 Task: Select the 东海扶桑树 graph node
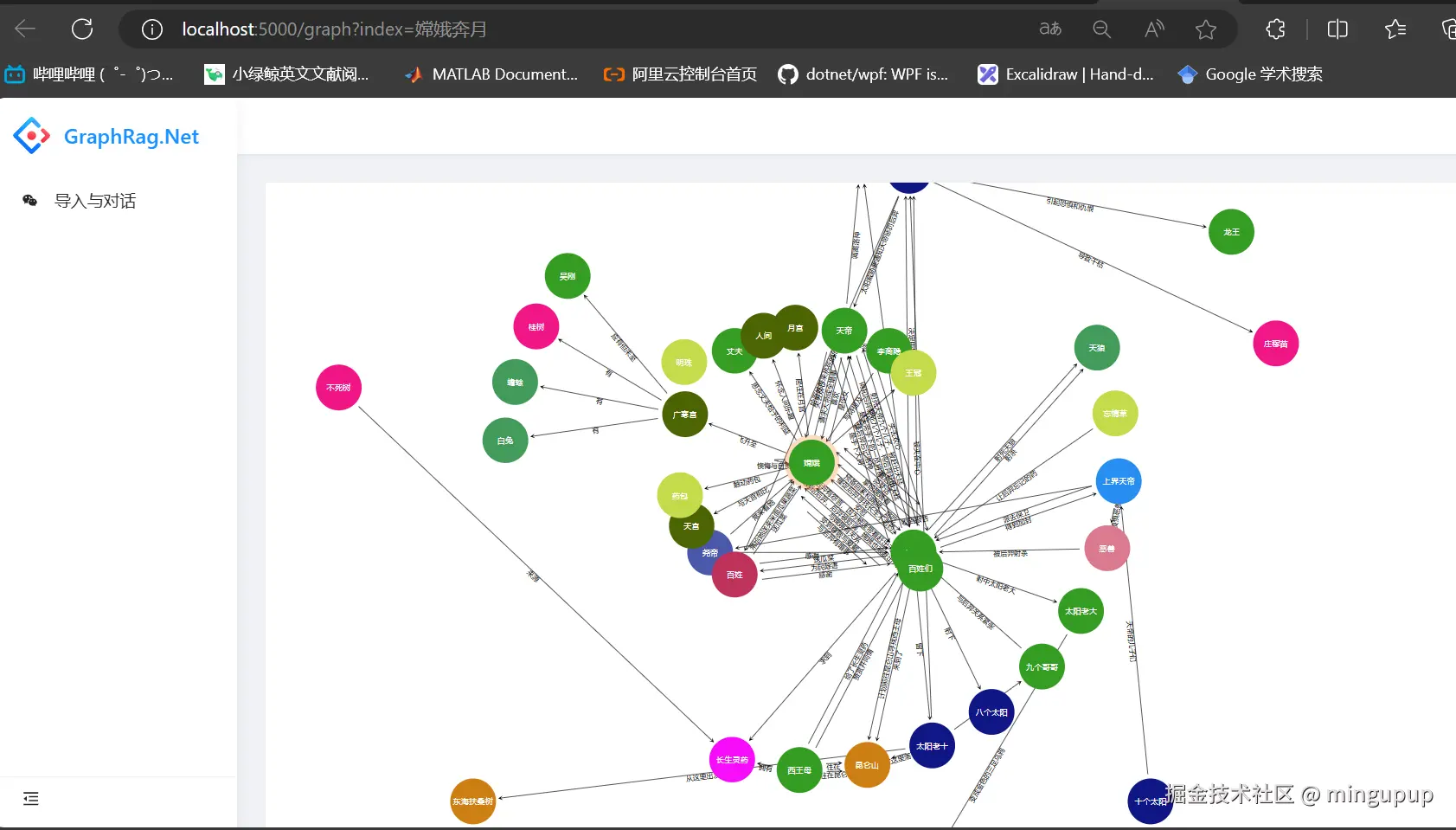click(x=472, y=801)
